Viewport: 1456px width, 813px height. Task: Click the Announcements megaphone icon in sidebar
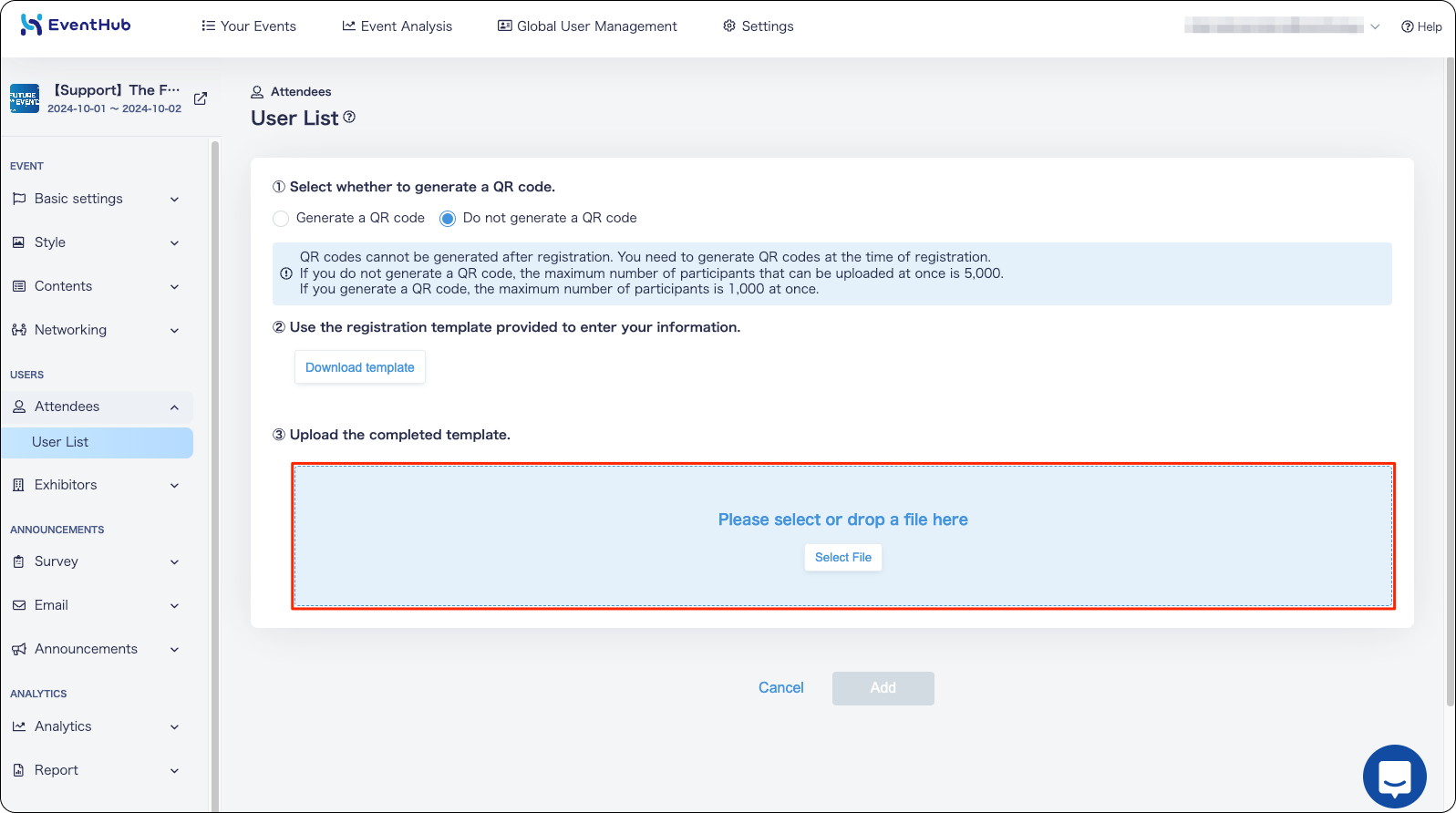click(19, 649)
